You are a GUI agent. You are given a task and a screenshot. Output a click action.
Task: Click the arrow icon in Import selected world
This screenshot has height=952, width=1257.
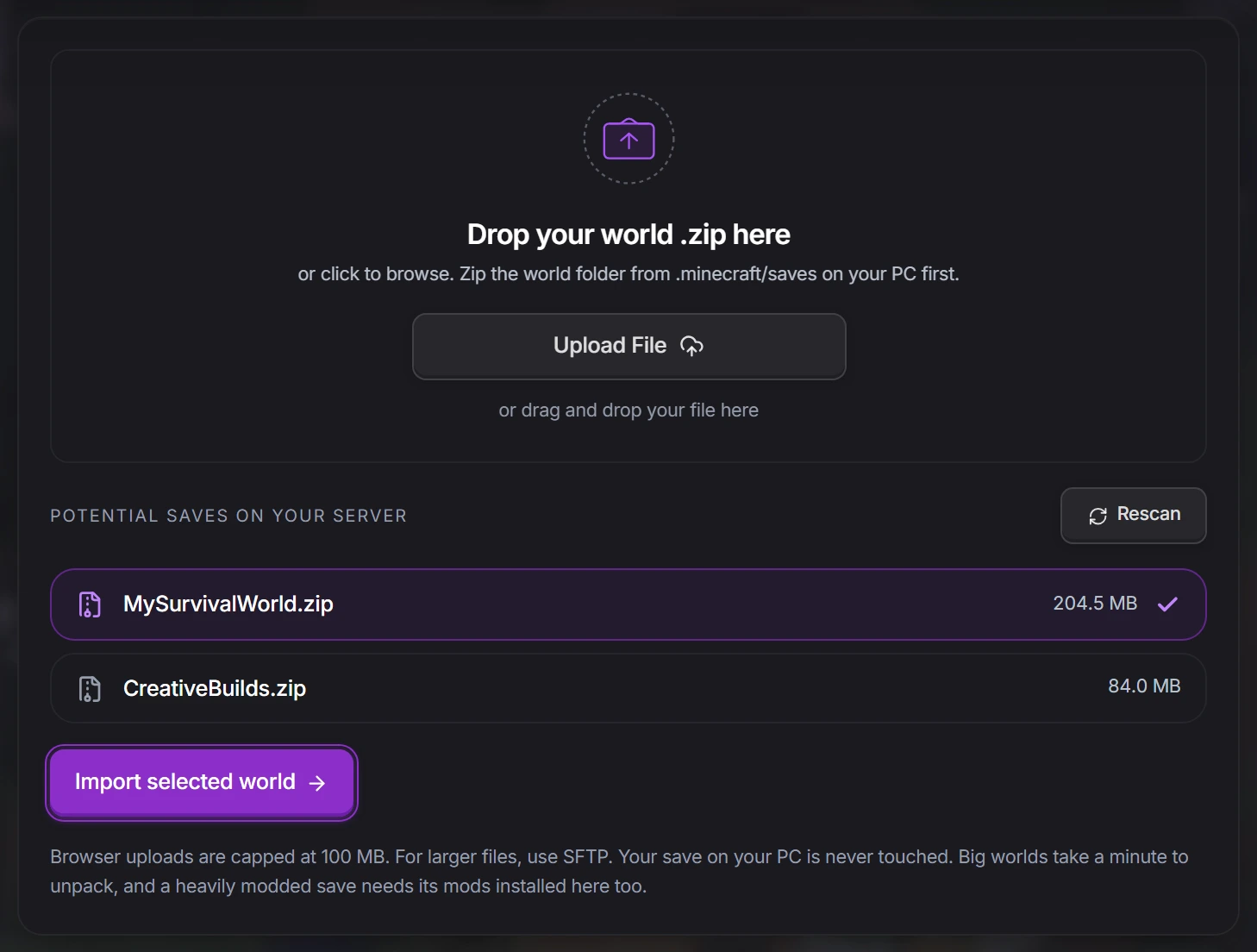coord(317,783)
